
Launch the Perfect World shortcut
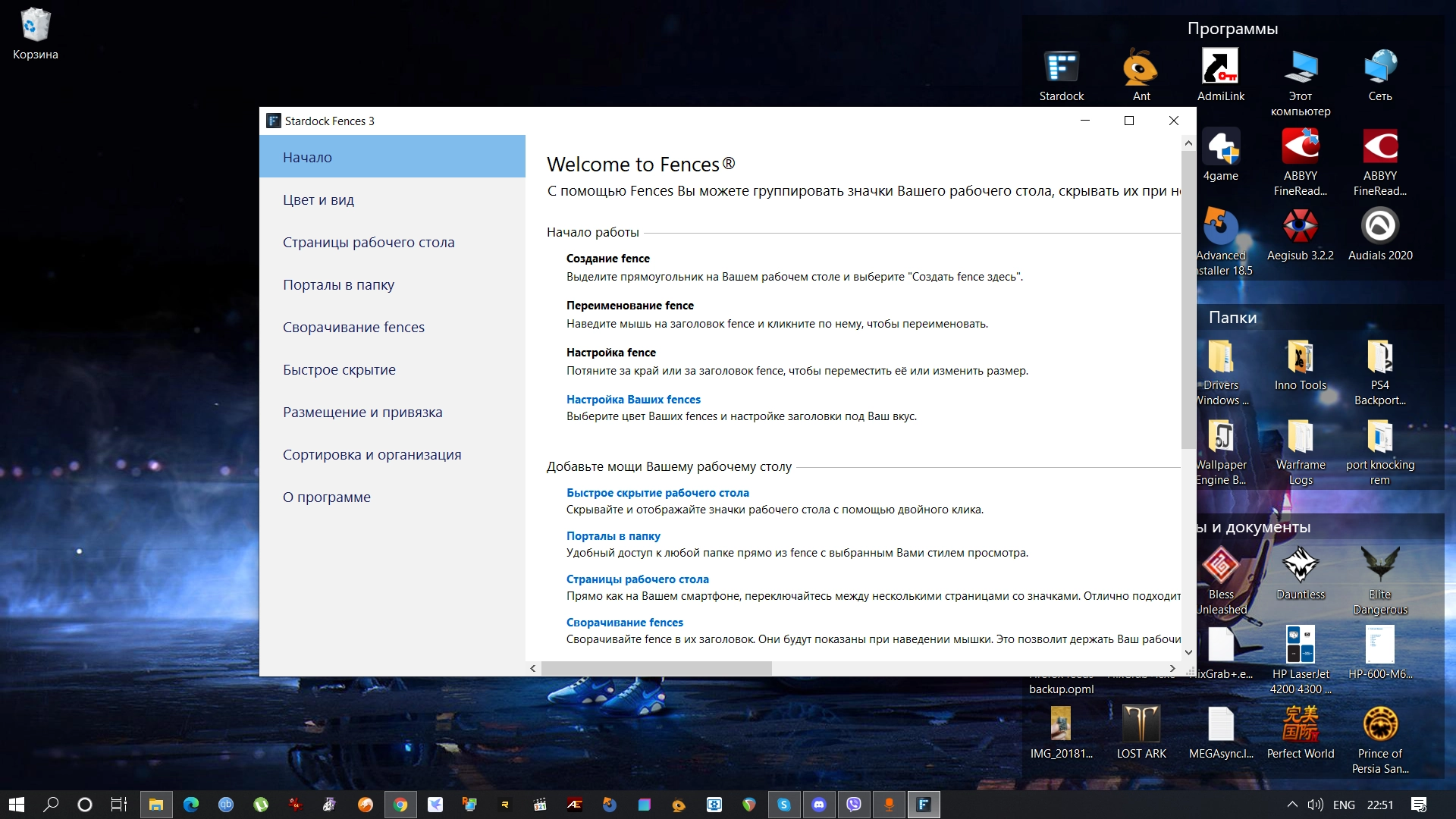[1301, 733]
